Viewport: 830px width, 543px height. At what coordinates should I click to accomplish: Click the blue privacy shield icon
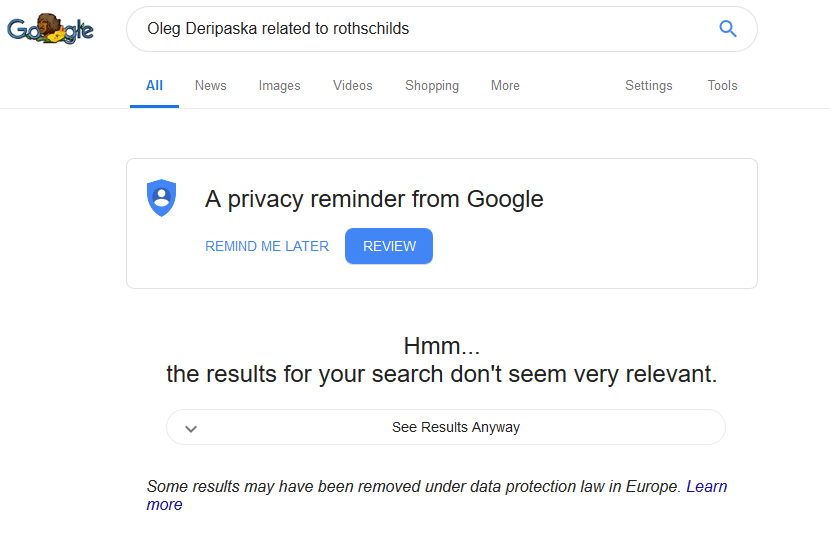[161, 198]
